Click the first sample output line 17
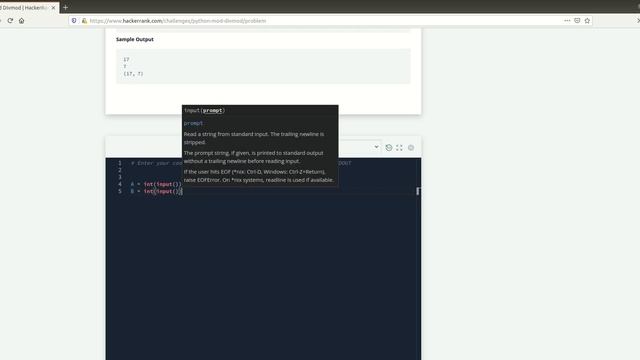The width and height of the screenshot is (640, 360). 126,59
